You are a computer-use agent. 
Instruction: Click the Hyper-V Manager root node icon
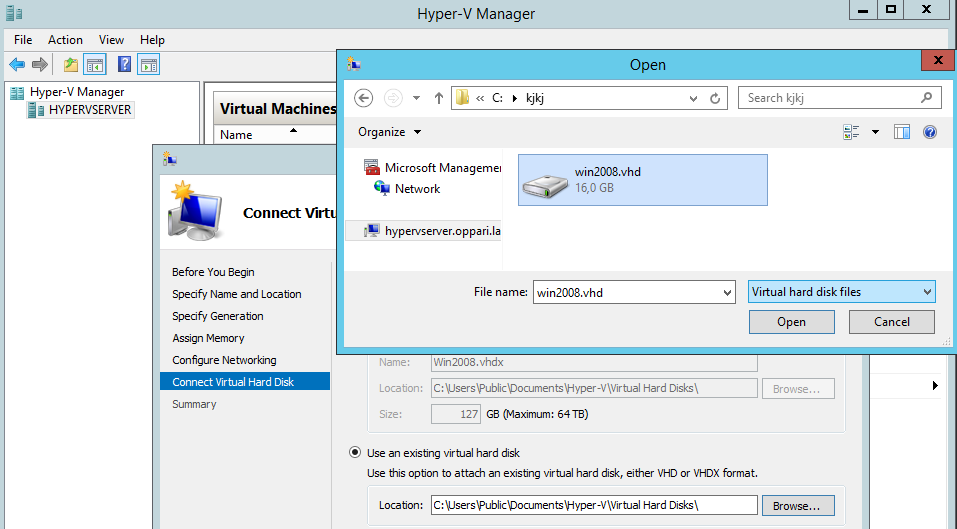coord(17,92)
